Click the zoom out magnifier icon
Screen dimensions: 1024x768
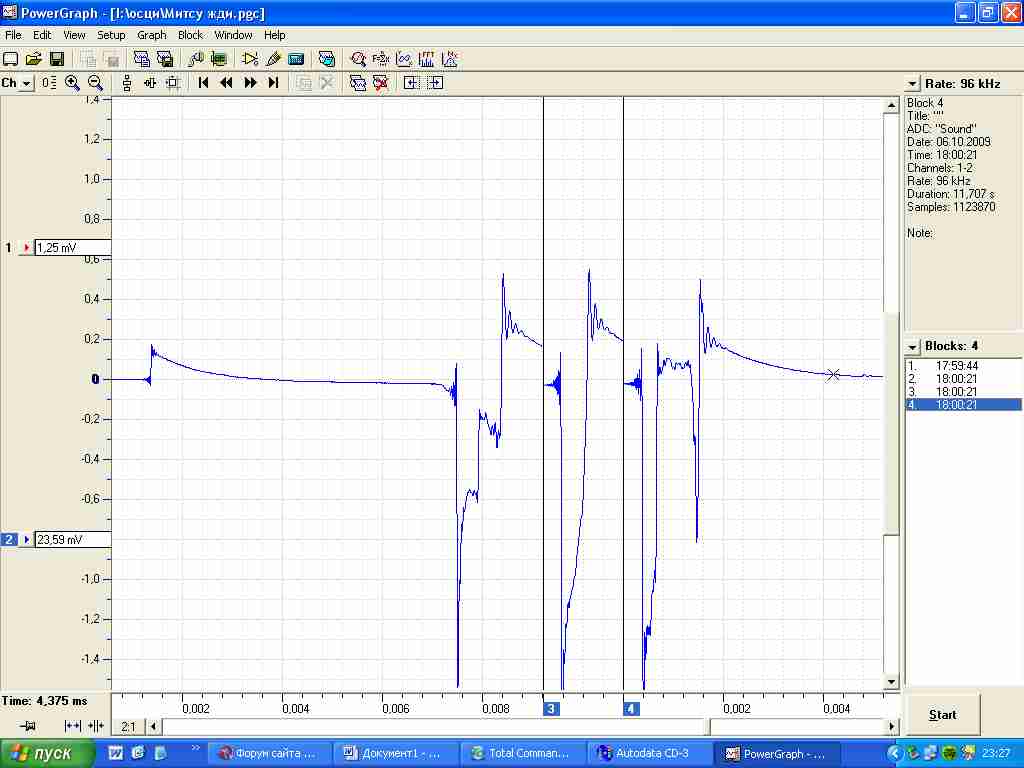coord(95,83)
